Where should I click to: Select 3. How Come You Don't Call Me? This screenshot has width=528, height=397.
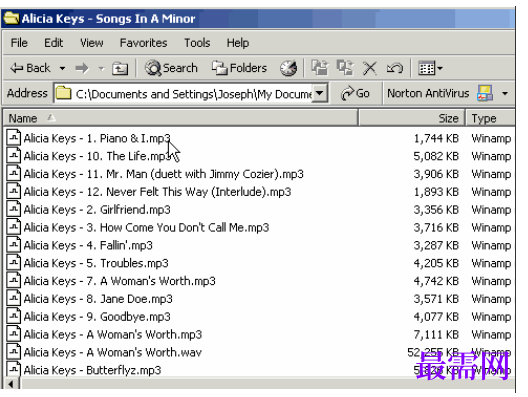pos(146,228)
